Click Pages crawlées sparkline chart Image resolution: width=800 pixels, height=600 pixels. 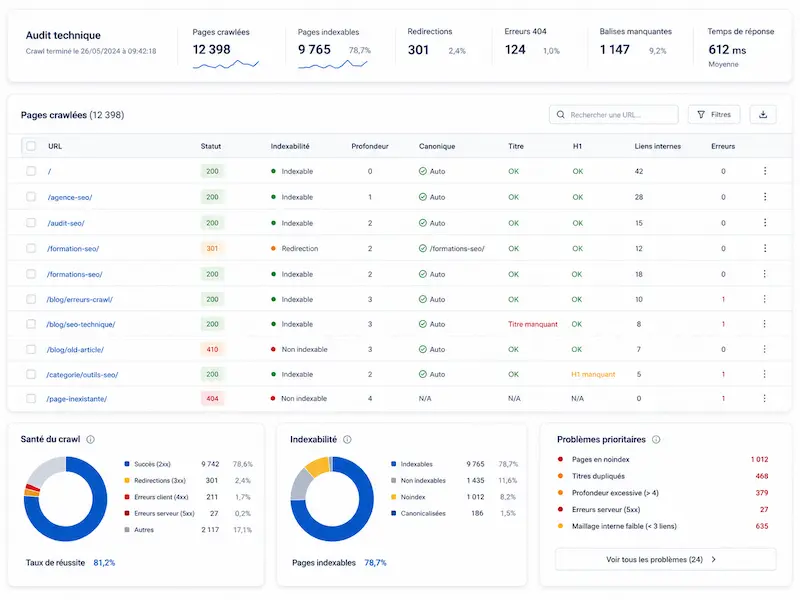[x=226, y=64]
